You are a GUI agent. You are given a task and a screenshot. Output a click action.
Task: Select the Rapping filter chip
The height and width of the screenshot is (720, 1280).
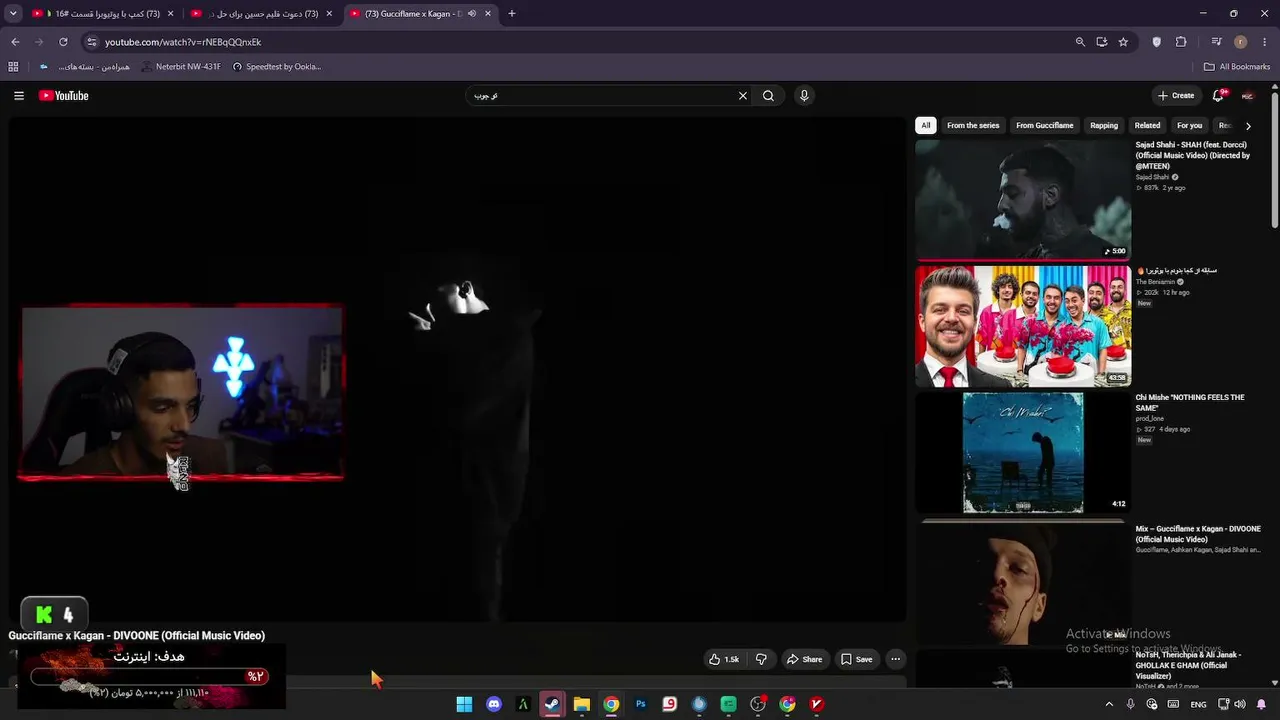click(1104, 126)
